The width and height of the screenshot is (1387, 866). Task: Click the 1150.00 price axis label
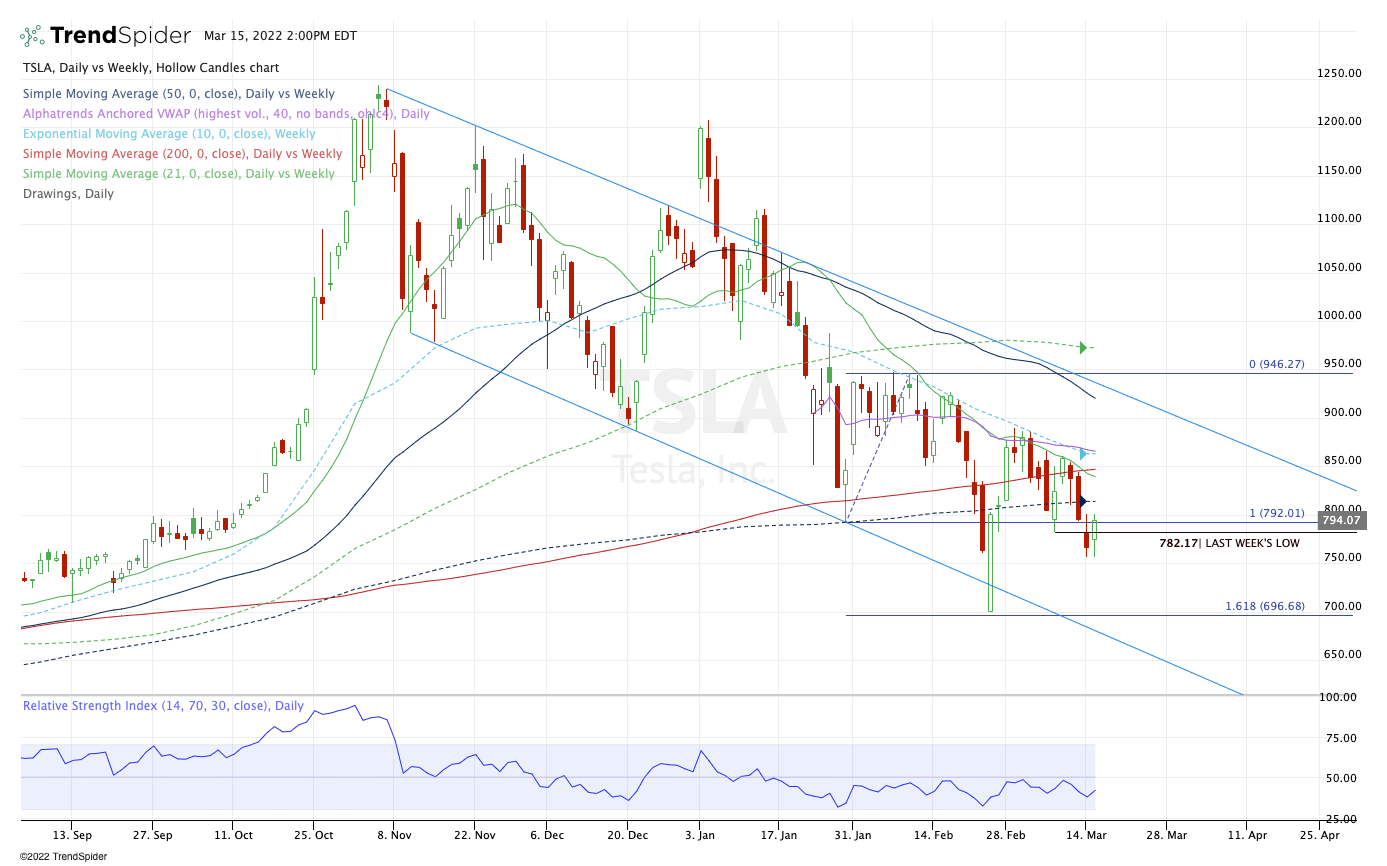[1339, 170]
